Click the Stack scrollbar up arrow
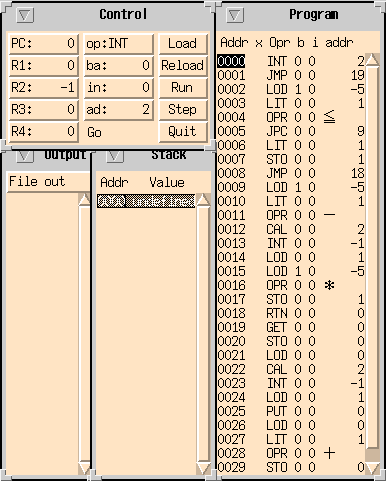 click(x=203, y=200)
